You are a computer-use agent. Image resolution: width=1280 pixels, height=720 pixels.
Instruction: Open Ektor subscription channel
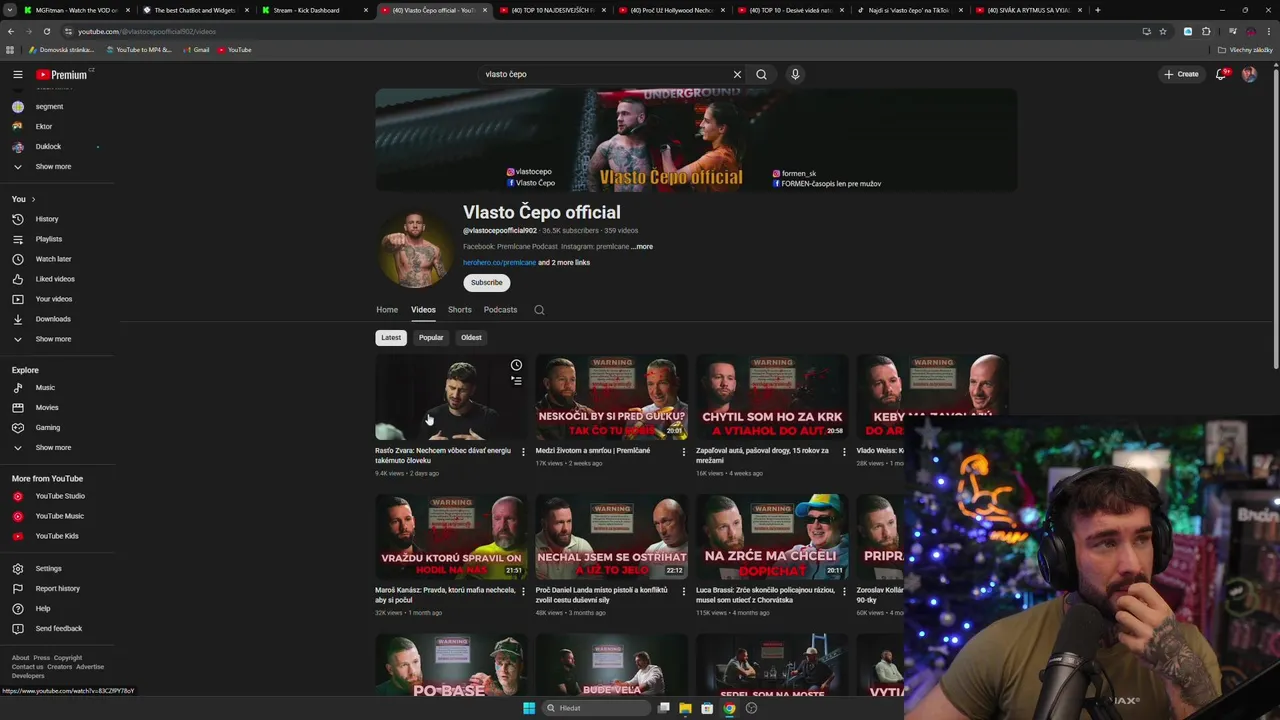point(43,127)
